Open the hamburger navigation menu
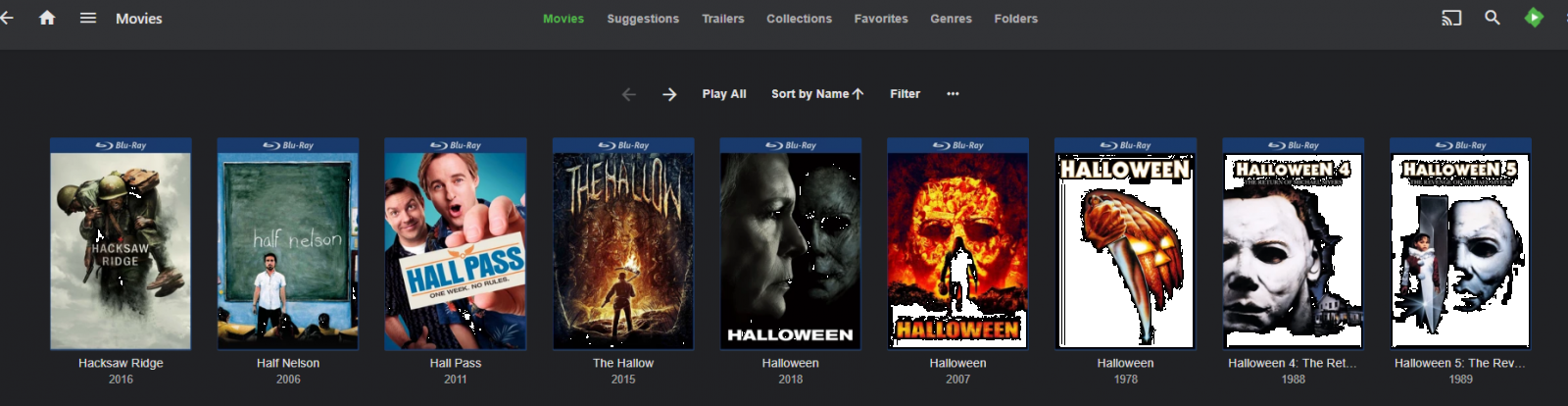The height and width of the screenshot is (406, 1568). click(88, 18)
